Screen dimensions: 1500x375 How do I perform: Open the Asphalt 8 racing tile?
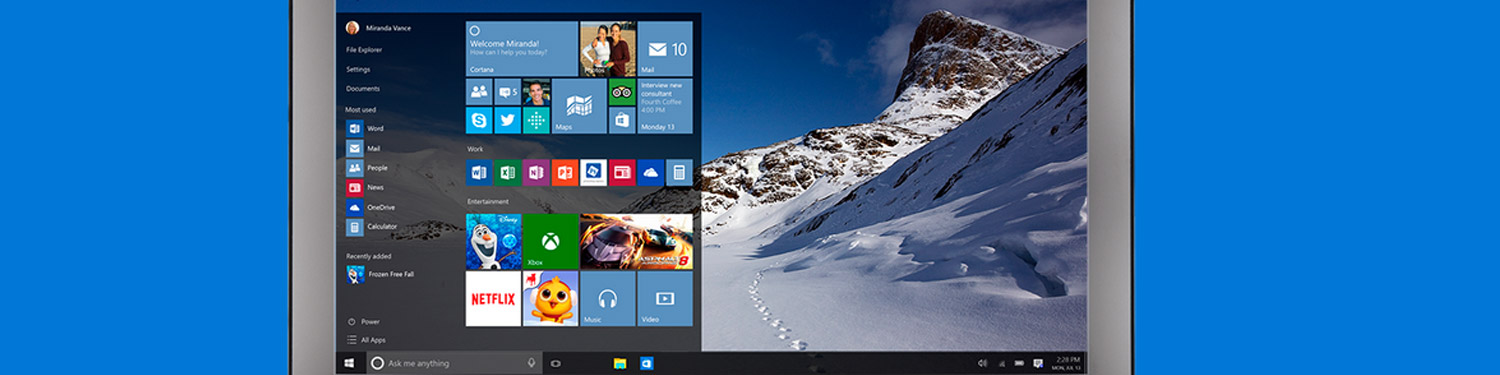pos(637,241)
